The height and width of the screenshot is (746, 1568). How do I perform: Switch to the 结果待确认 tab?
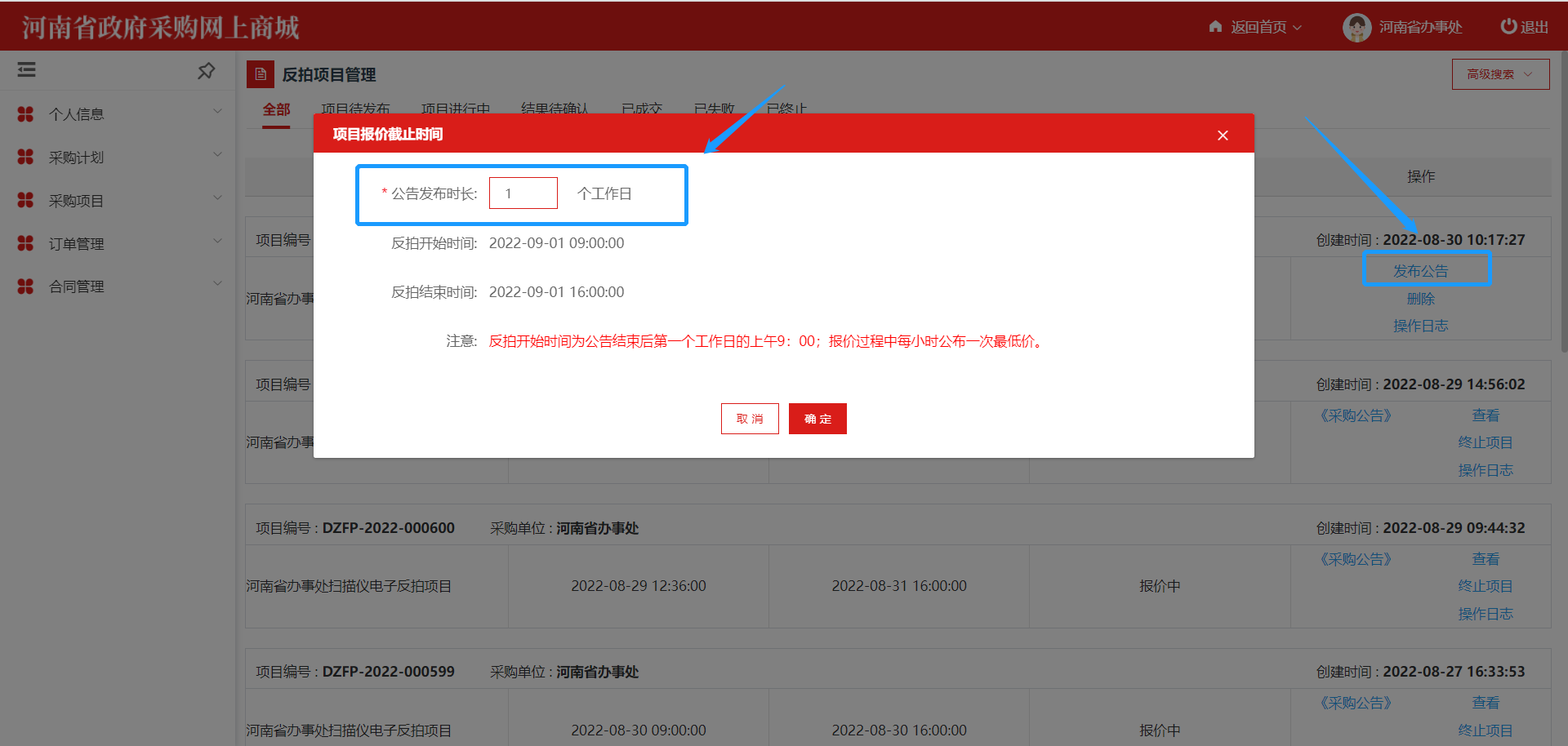[x=555, y=109]
